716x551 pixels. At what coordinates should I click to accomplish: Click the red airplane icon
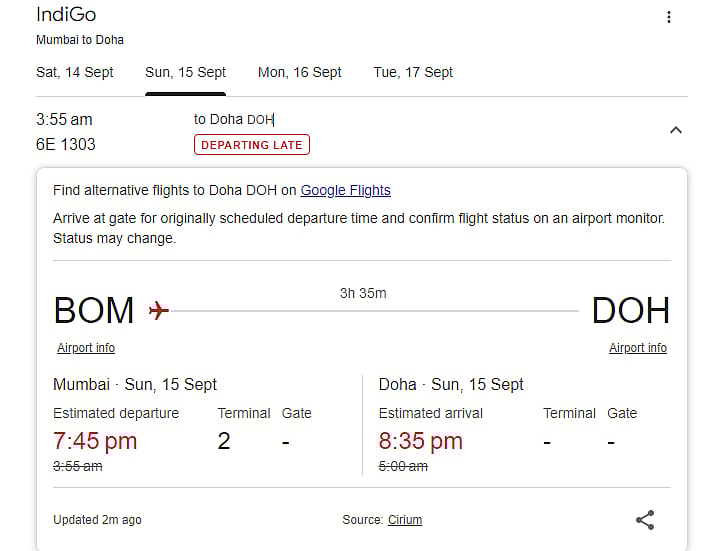tap(158, 311)
